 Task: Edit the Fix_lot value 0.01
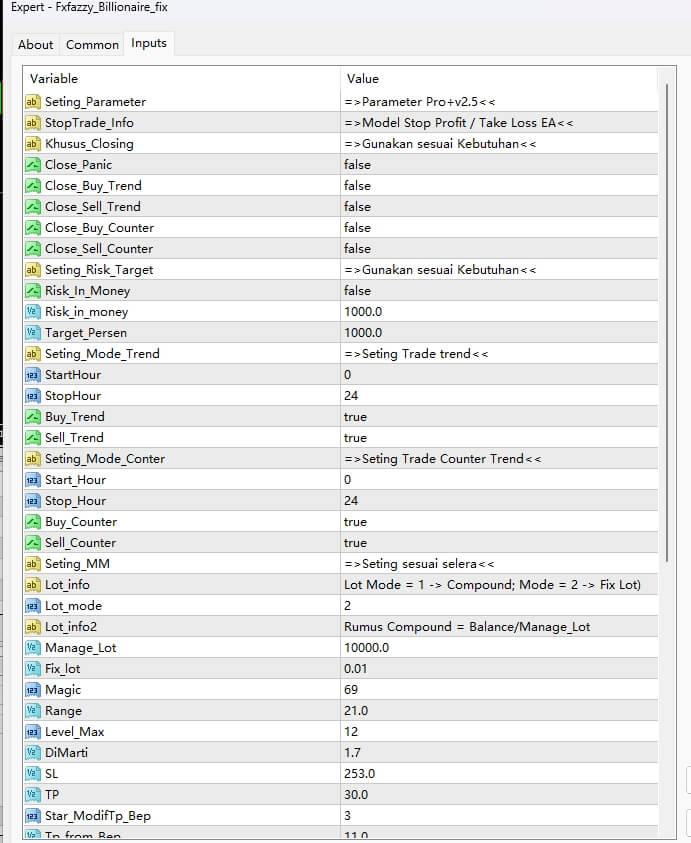357,669
